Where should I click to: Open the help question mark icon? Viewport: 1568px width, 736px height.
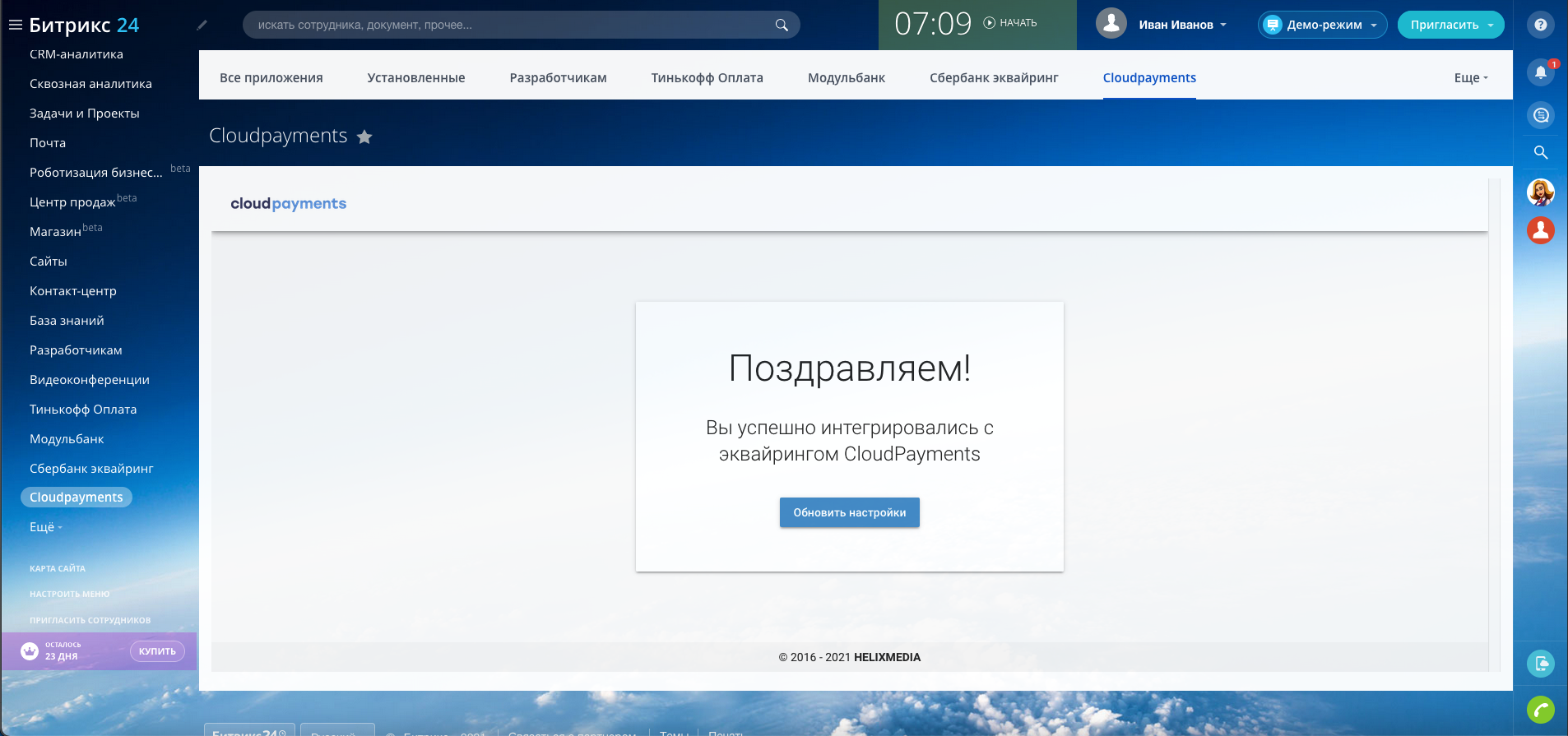click(1541, 25)
